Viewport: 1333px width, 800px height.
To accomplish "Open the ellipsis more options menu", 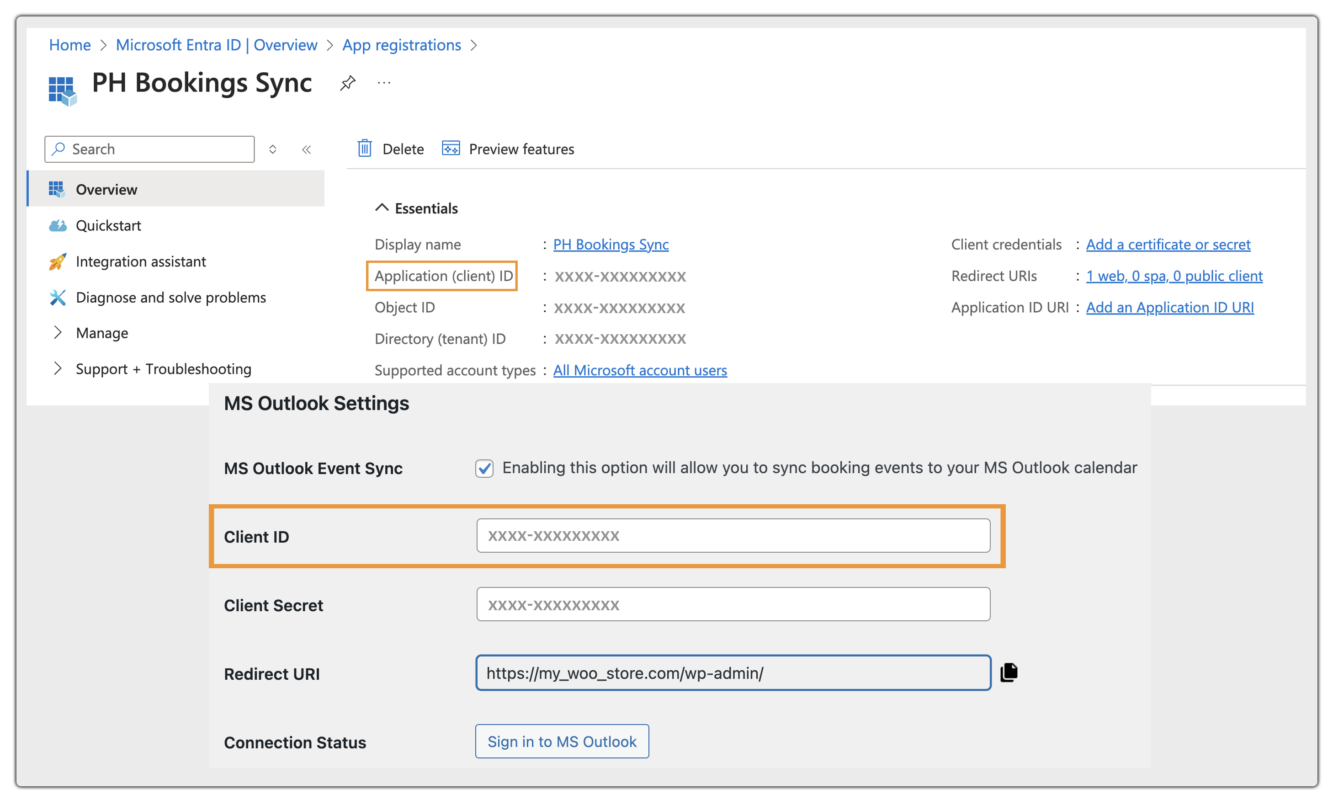I will (384, 83).
